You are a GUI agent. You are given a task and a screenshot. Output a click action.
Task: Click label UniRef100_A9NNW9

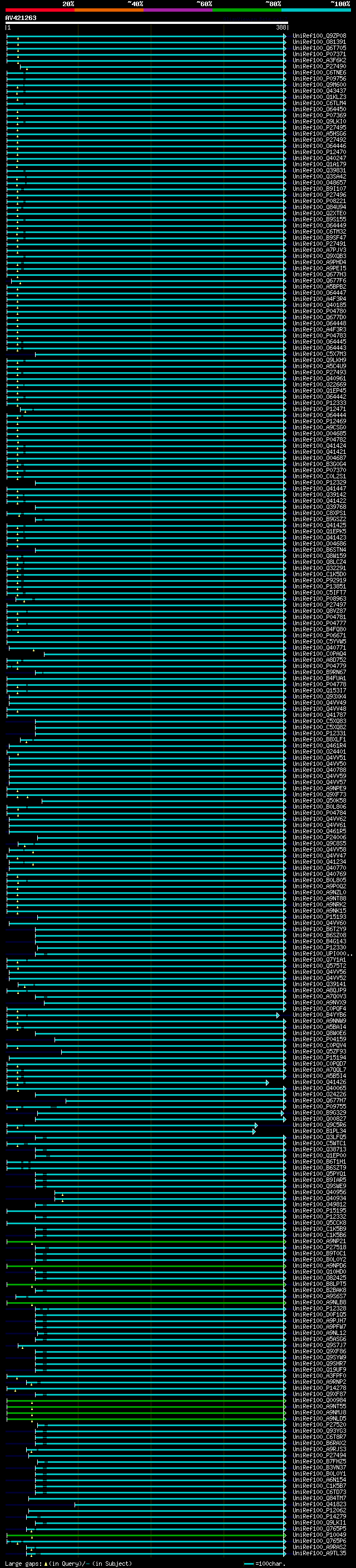[319, 1021]
